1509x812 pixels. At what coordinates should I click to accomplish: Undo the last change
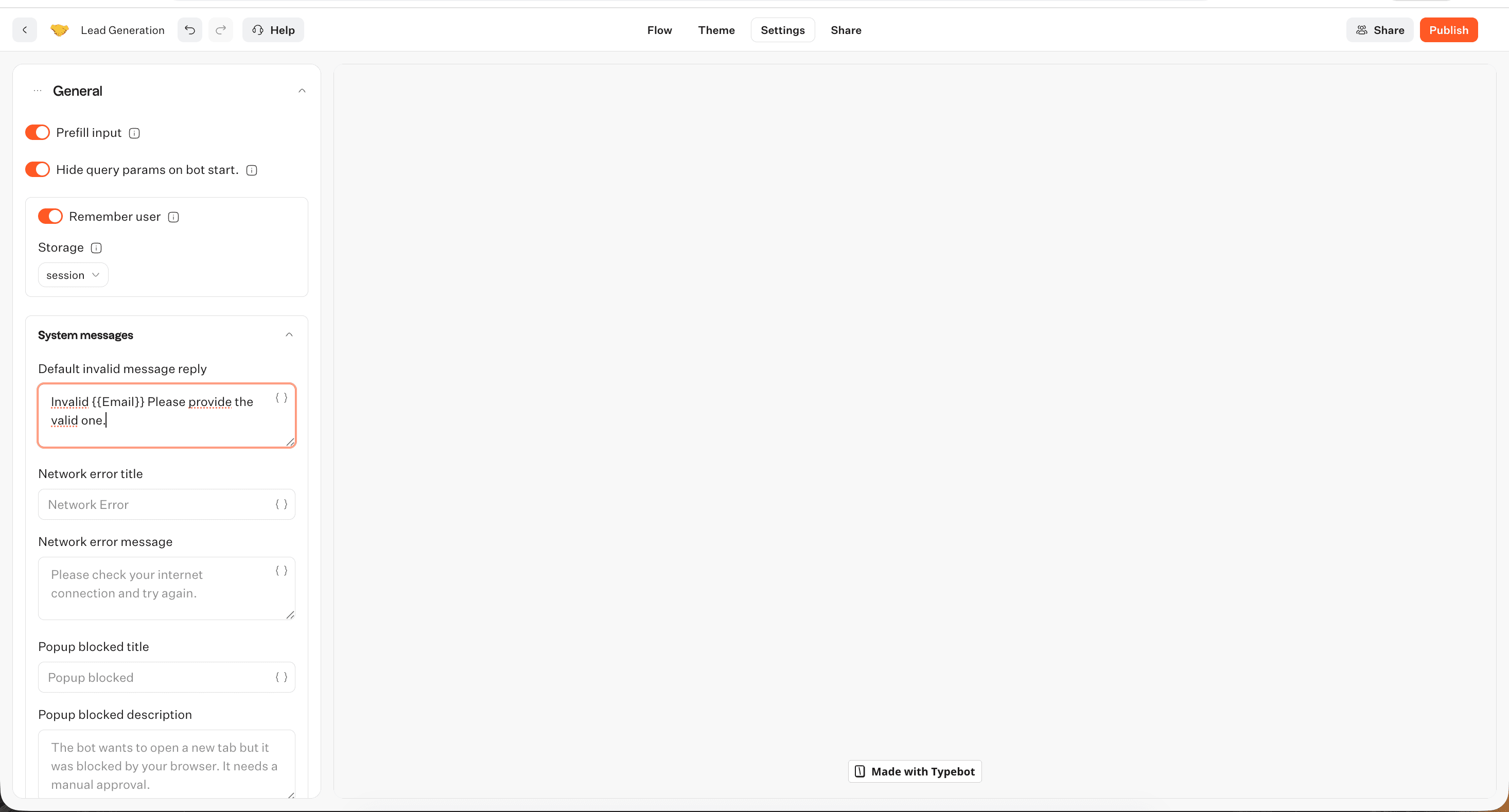pos(190,30)
